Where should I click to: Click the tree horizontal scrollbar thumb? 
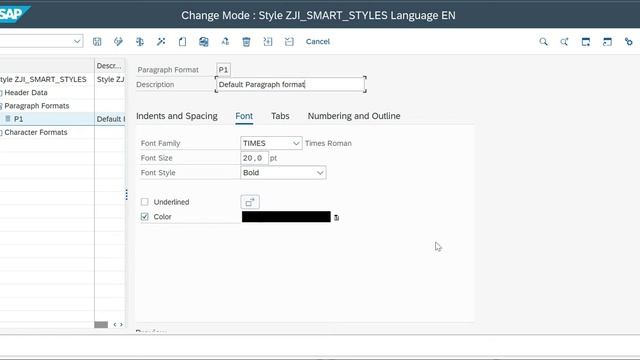coord(101,325)
